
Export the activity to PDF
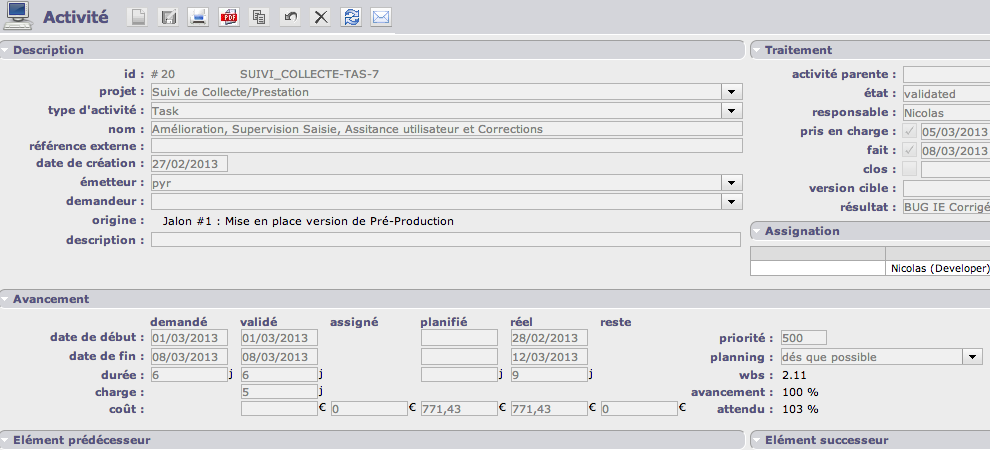[x=229, y=17]
